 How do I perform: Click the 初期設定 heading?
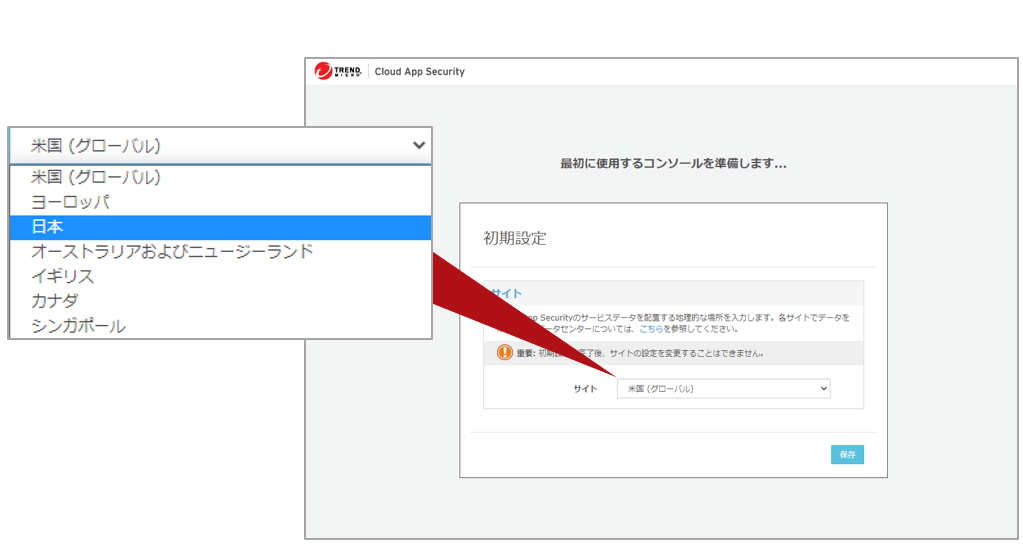coord(515,238)
